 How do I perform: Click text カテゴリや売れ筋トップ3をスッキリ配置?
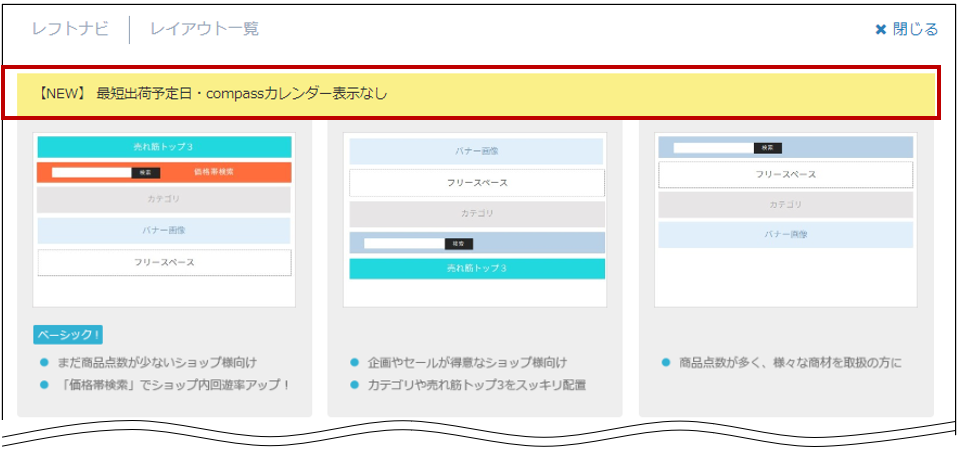click(x=476, y=385)
